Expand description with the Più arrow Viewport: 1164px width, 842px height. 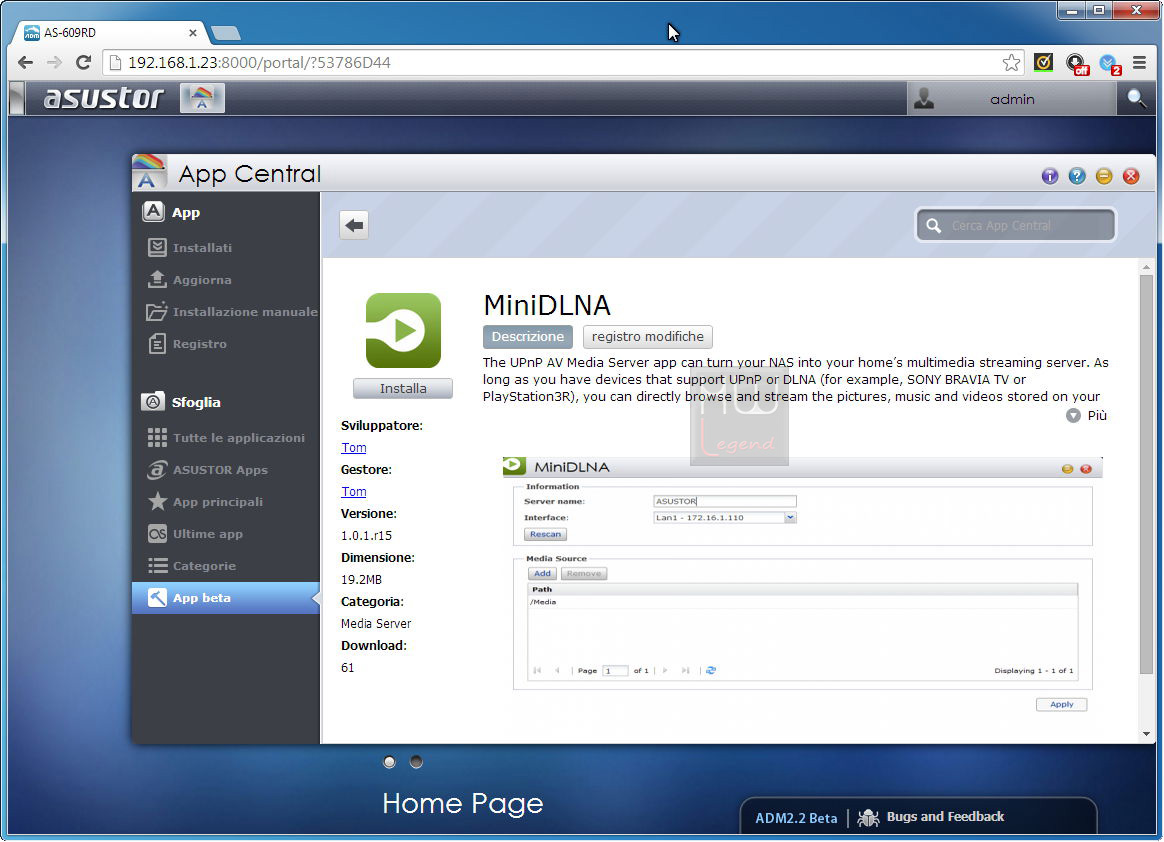[x=1073, y=416]
